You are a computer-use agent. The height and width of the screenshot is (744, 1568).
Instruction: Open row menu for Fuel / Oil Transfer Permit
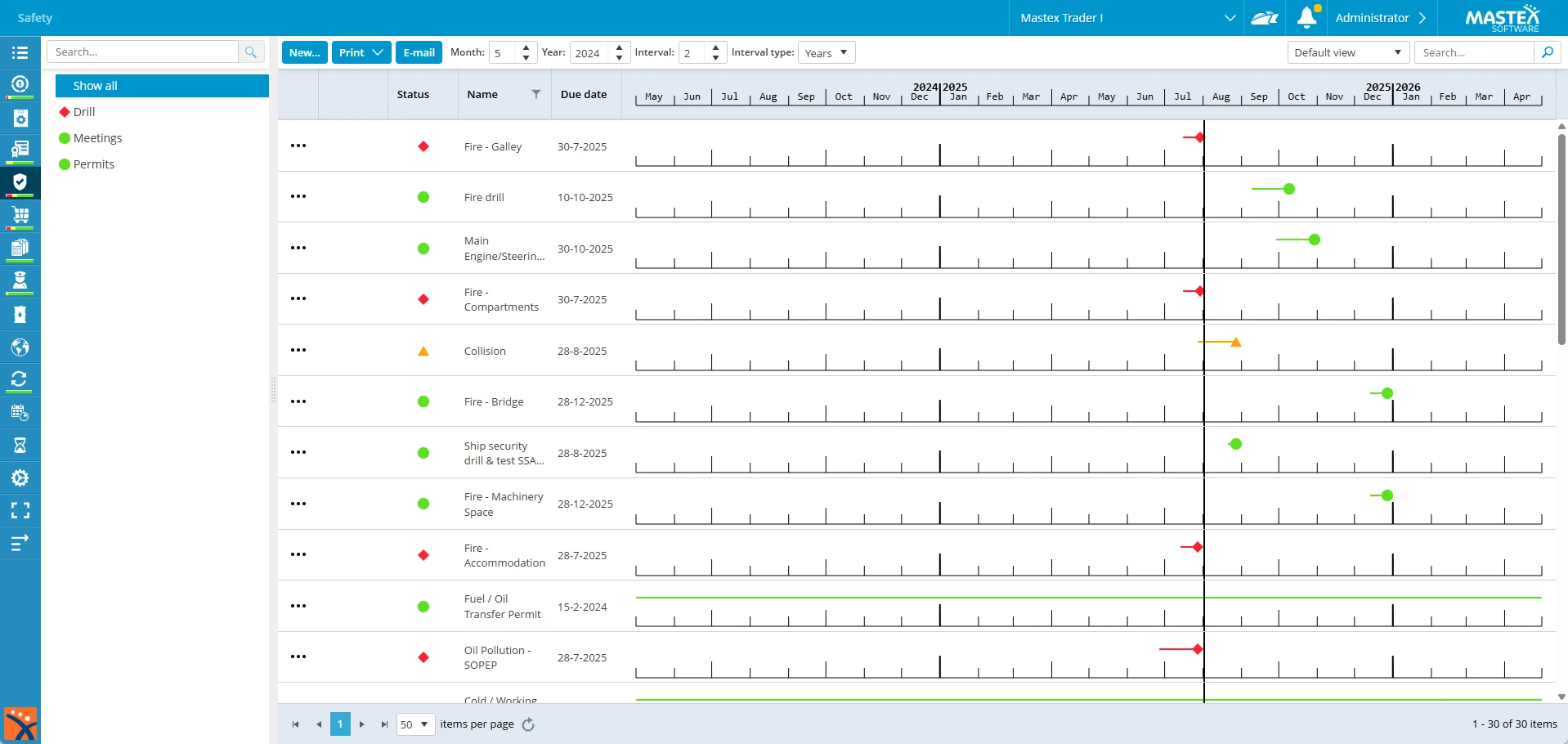298,606
